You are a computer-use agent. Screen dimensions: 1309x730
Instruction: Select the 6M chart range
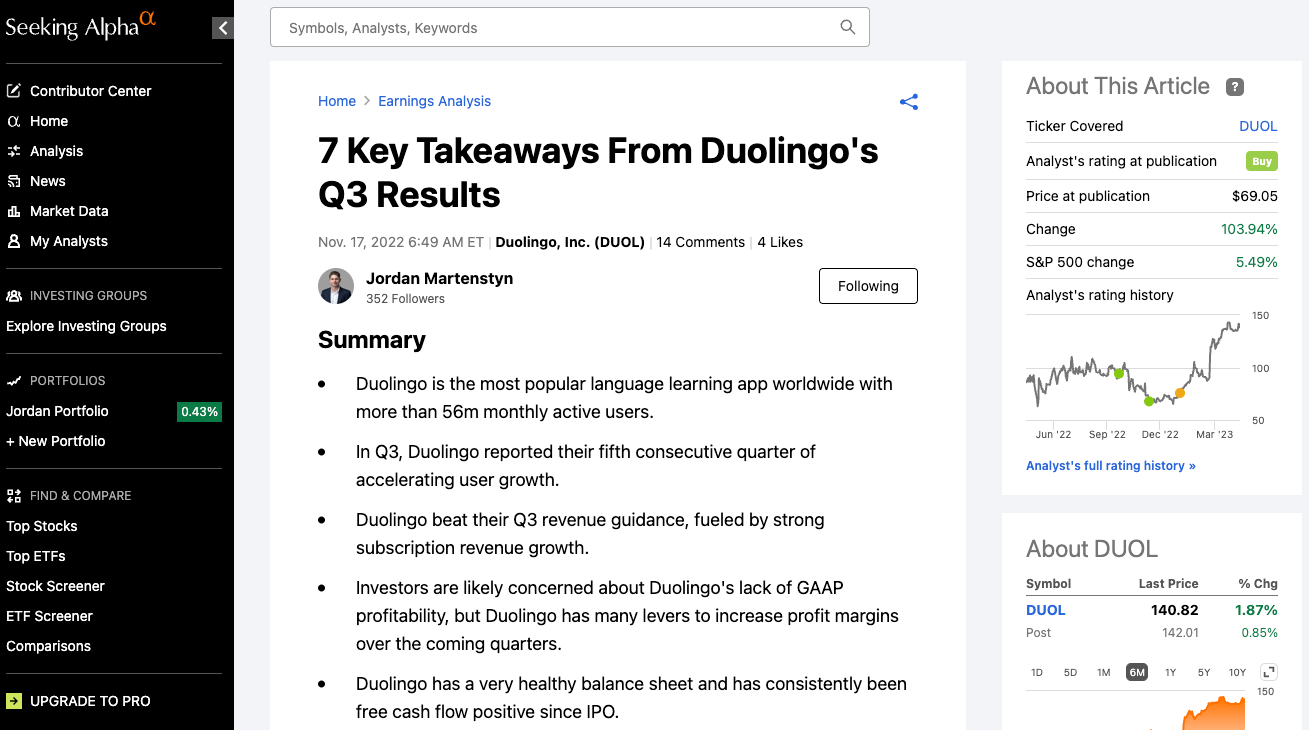click(1137, 672)
